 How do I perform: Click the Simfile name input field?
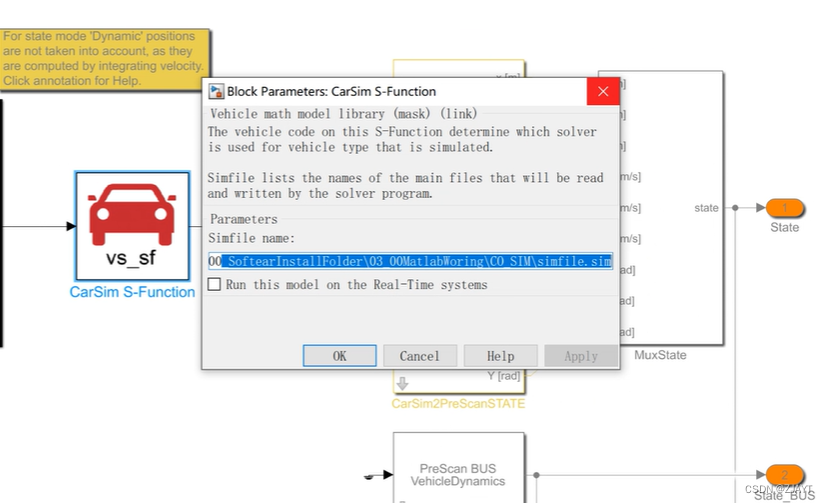click(410, 261)
